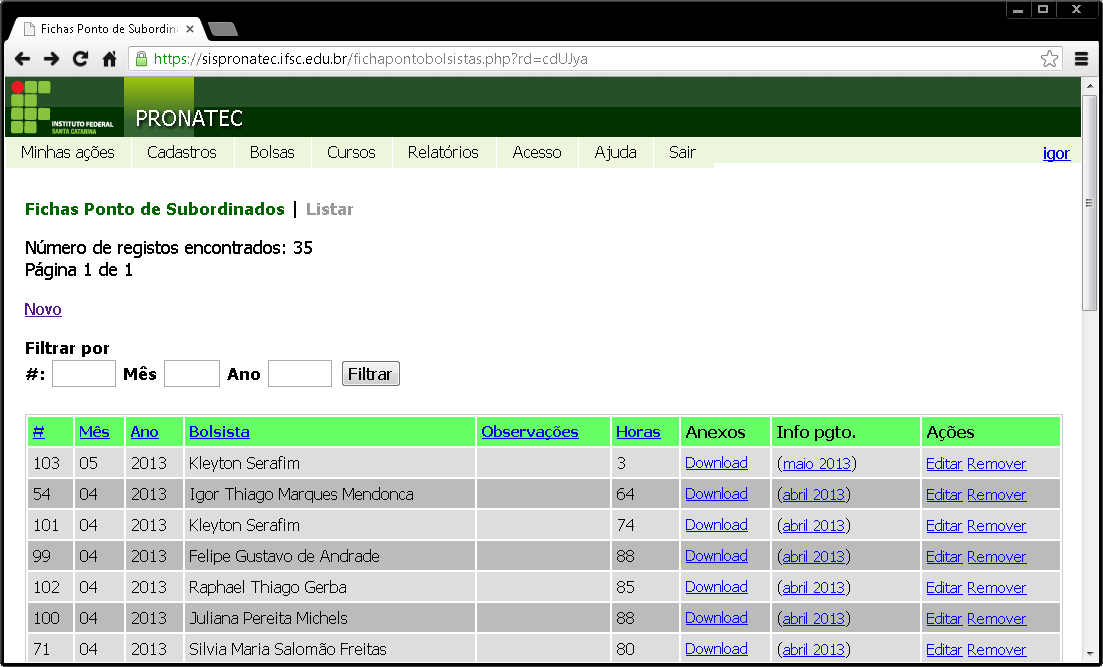1103x667 pixels.
Task: Open the Relatórios menu
Action: [x=443, y=153]
